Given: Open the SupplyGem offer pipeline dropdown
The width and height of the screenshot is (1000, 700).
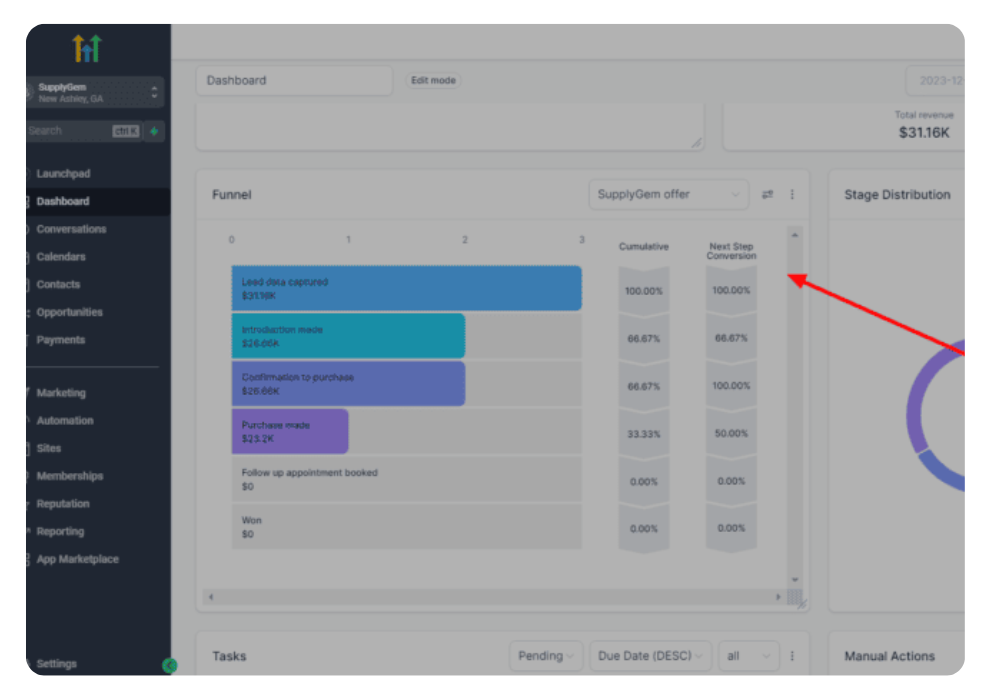Looking at the screenshot, I should (x=668, y=195).
